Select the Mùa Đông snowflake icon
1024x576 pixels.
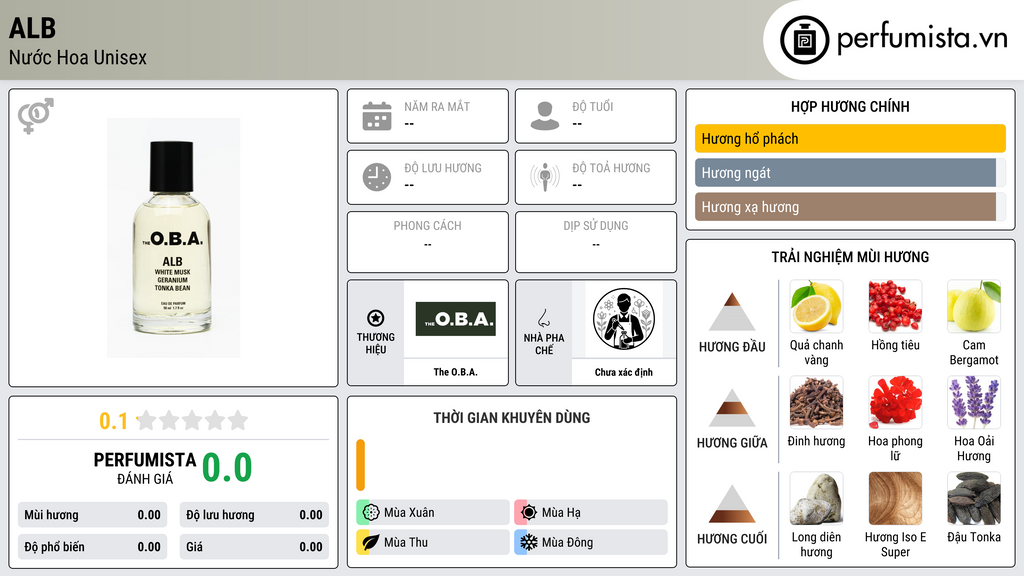[528, 542]
